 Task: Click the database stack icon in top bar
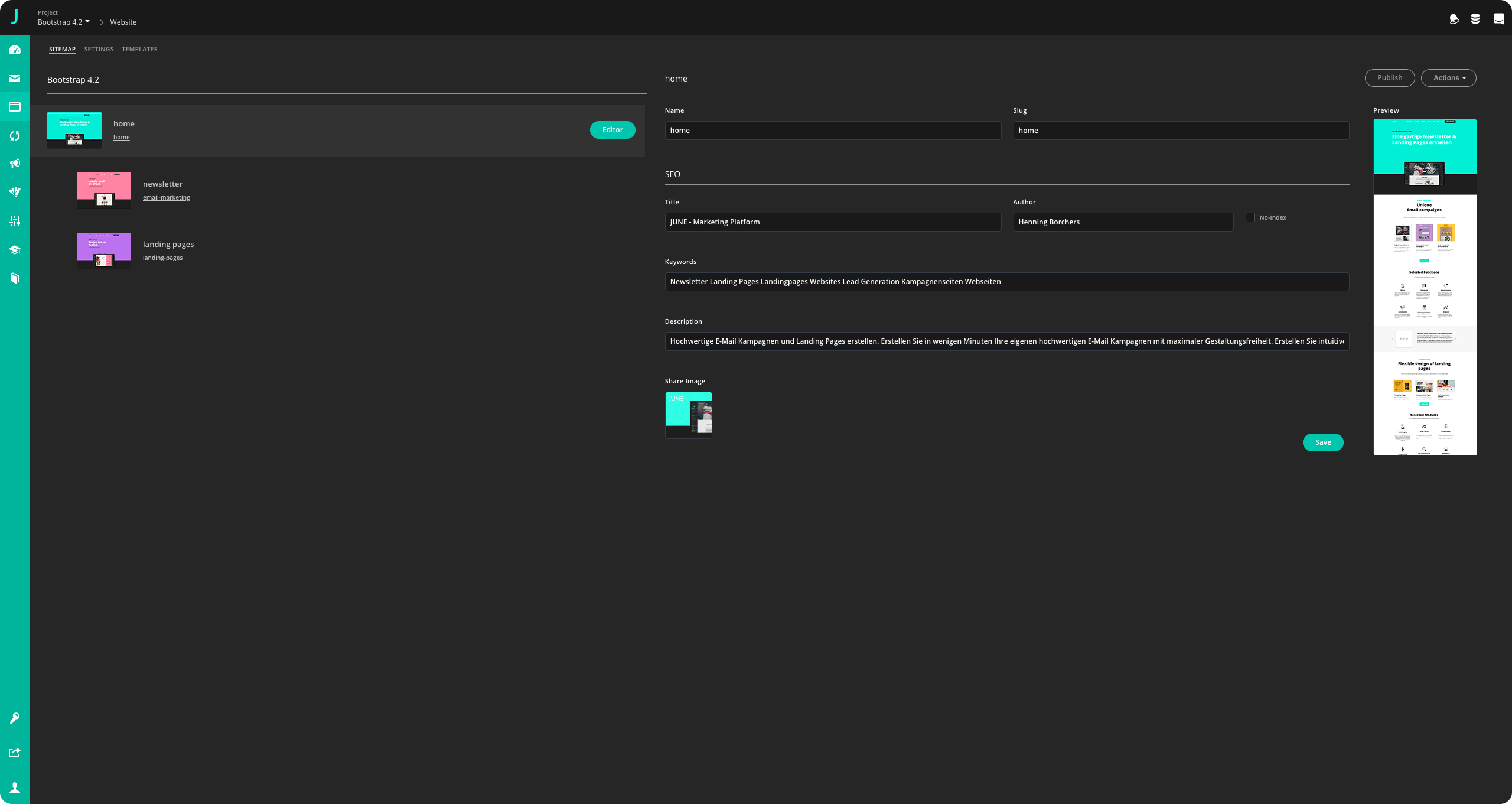1475,19
